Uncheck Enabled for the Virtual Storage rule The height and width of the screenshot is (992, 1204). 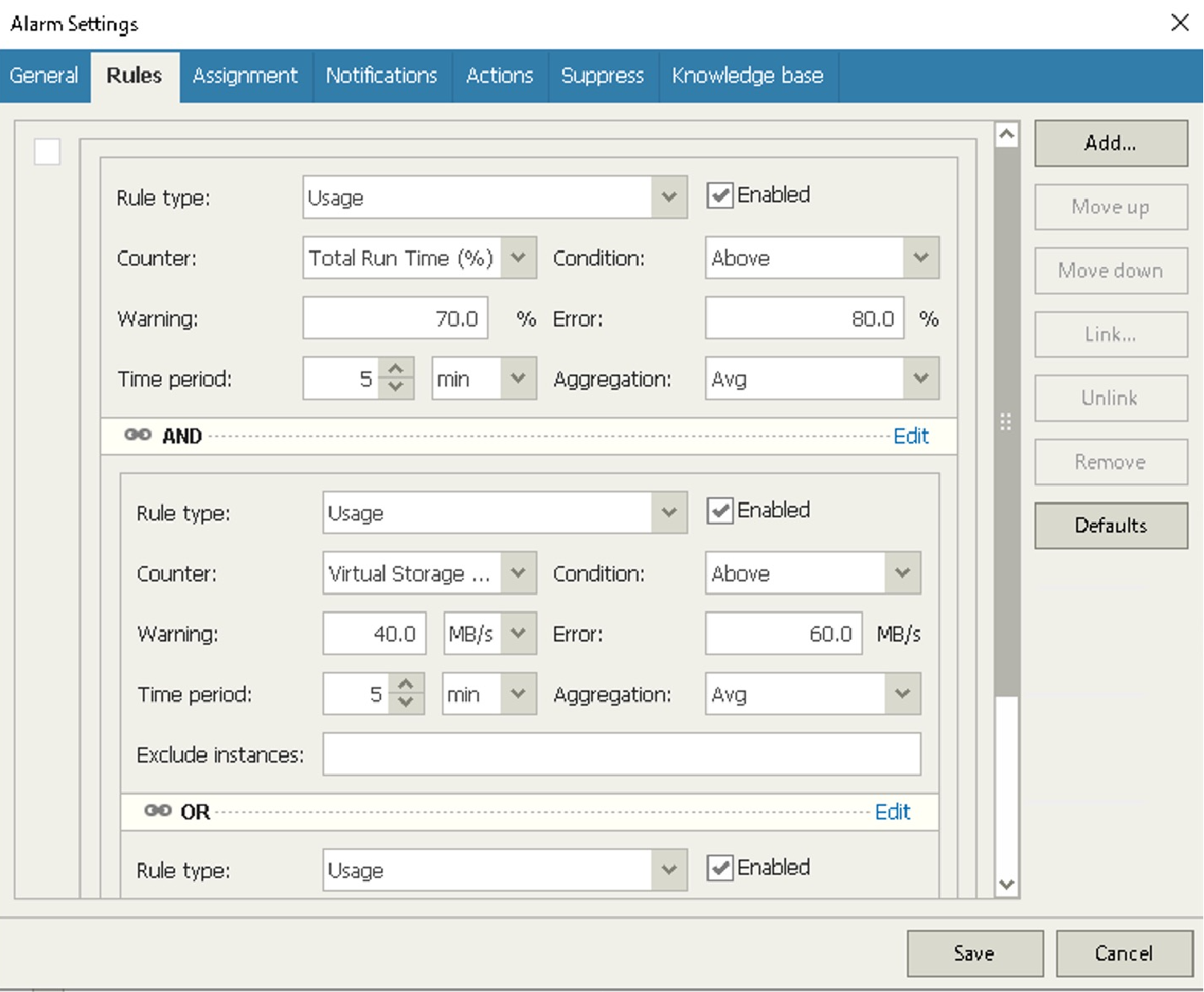click(x=720, y=511)
